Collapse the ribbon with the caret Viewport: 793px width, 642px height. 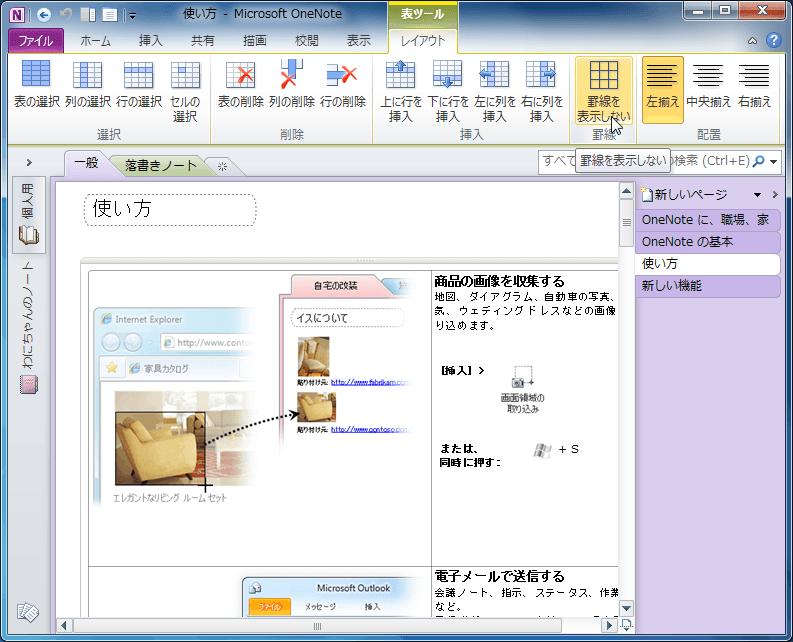coord(753,41)
